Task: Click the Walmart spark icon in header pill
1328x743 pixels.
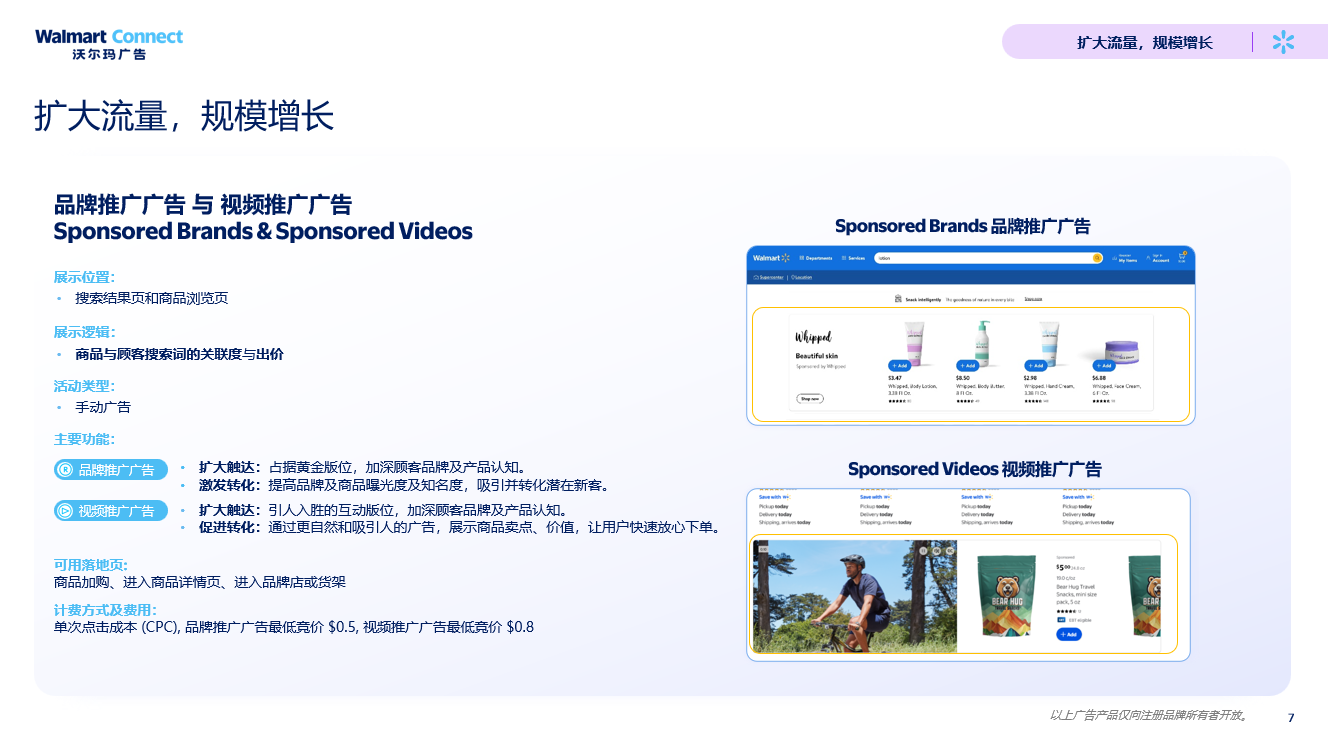Action: (1283, 42)
